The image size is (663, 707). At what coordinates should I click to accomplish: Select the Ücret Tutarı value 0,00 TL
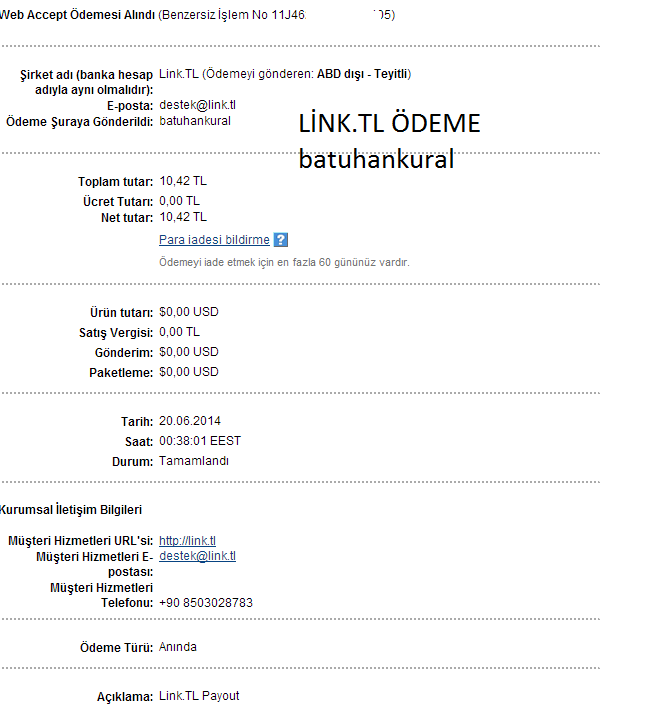tap(179, 201)
